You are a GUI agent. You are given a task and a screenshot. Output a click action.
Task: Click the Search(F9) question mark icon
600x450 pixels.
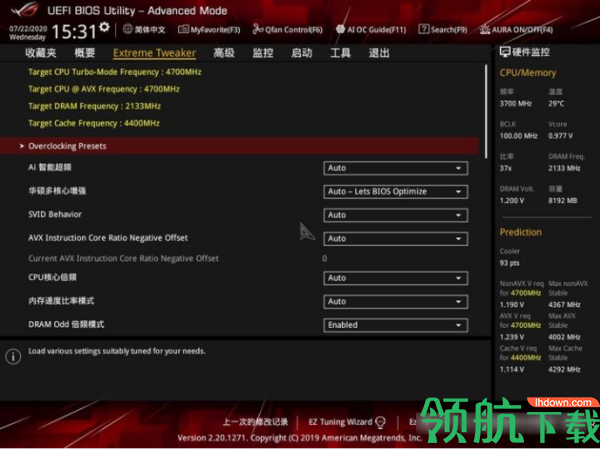point(424,29)
